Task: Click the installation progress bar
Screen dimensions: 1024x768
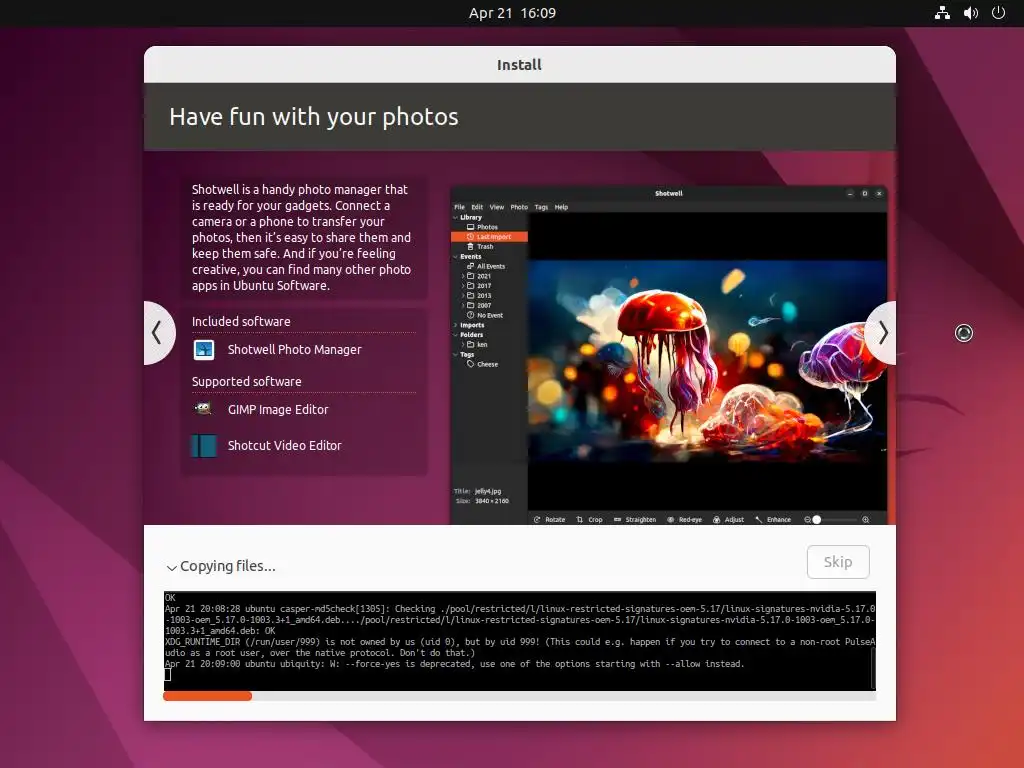Action: [x=519, y=696]
